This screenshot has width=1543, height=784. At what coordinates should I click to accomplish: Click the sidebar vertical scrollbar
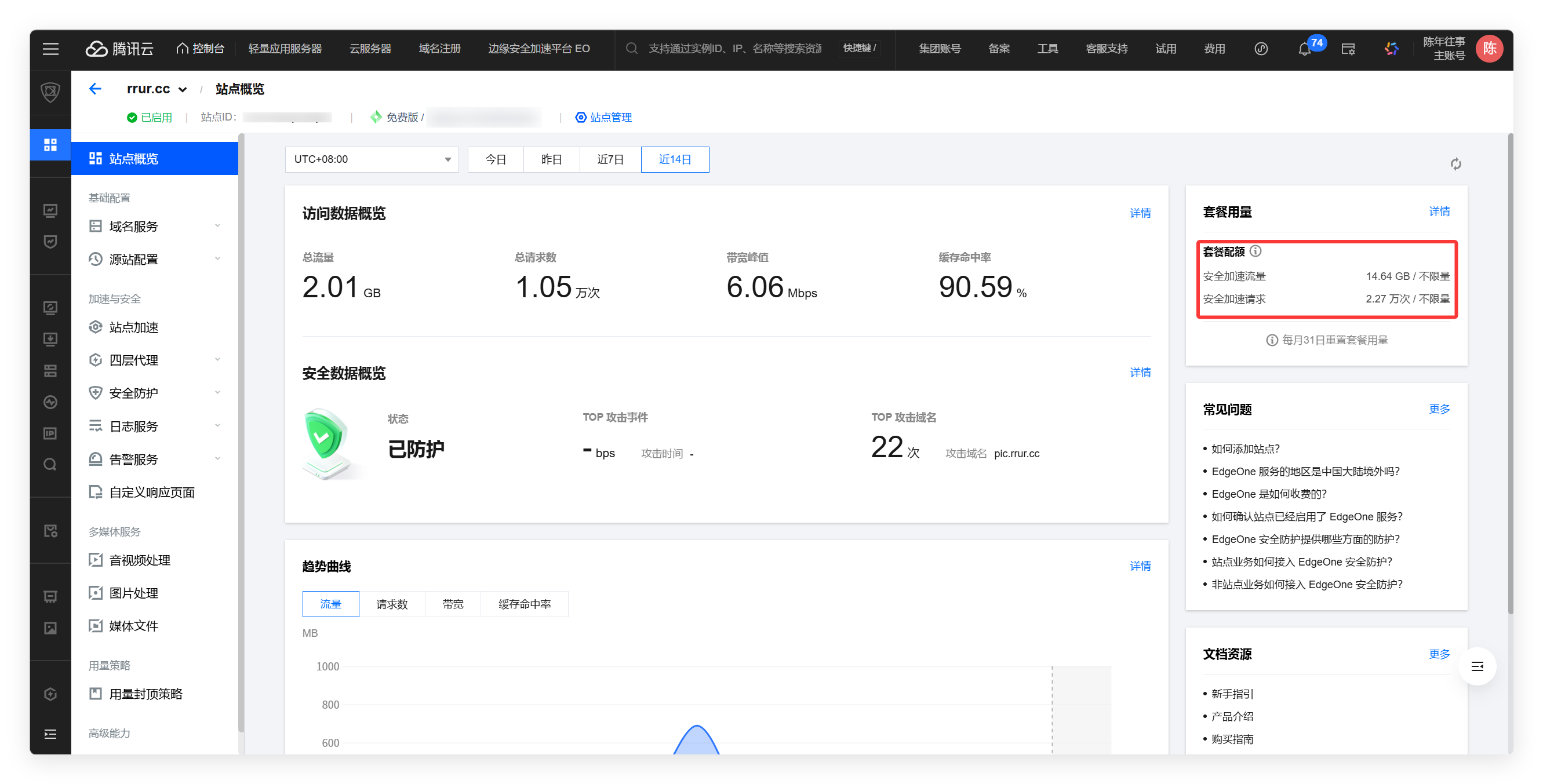[x=241, y=433]
